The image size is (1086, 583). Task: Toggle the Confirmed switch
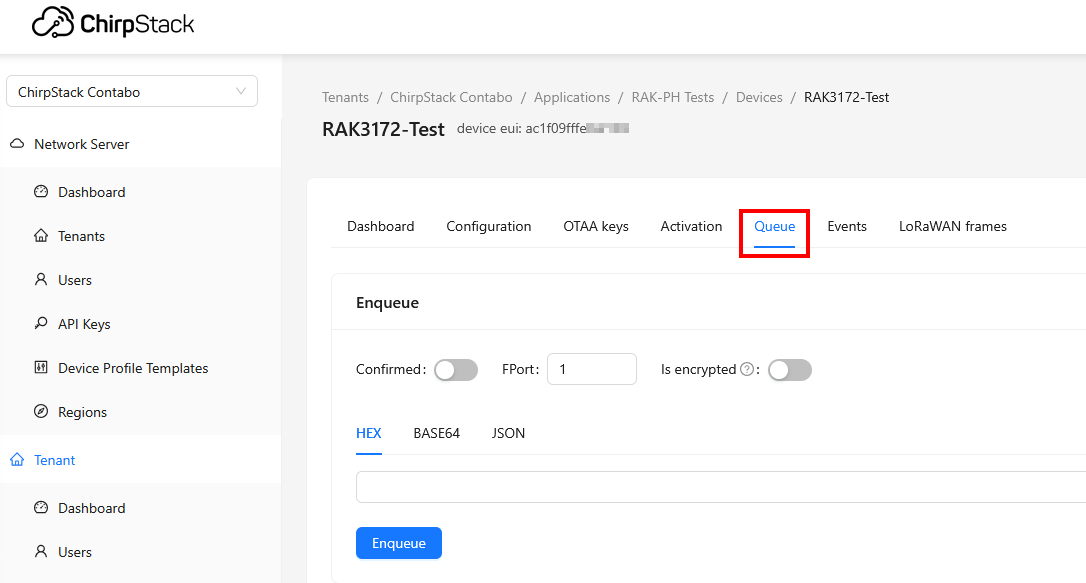coord(456,370)
